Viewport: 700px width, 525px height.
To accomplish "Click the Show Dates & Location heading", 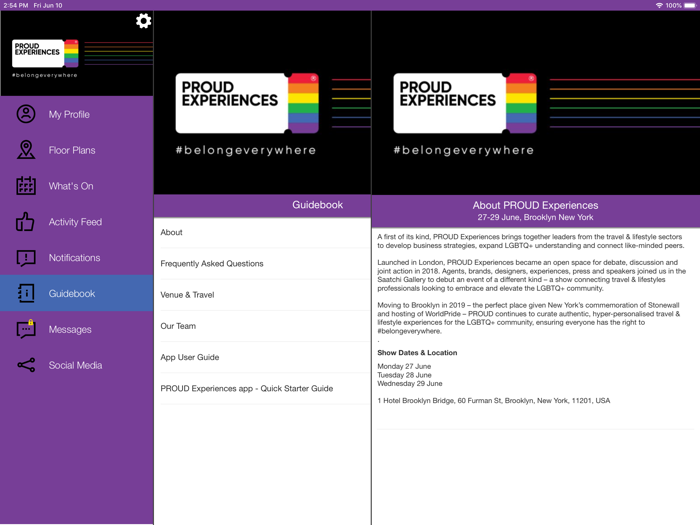I will pos(417,353).
